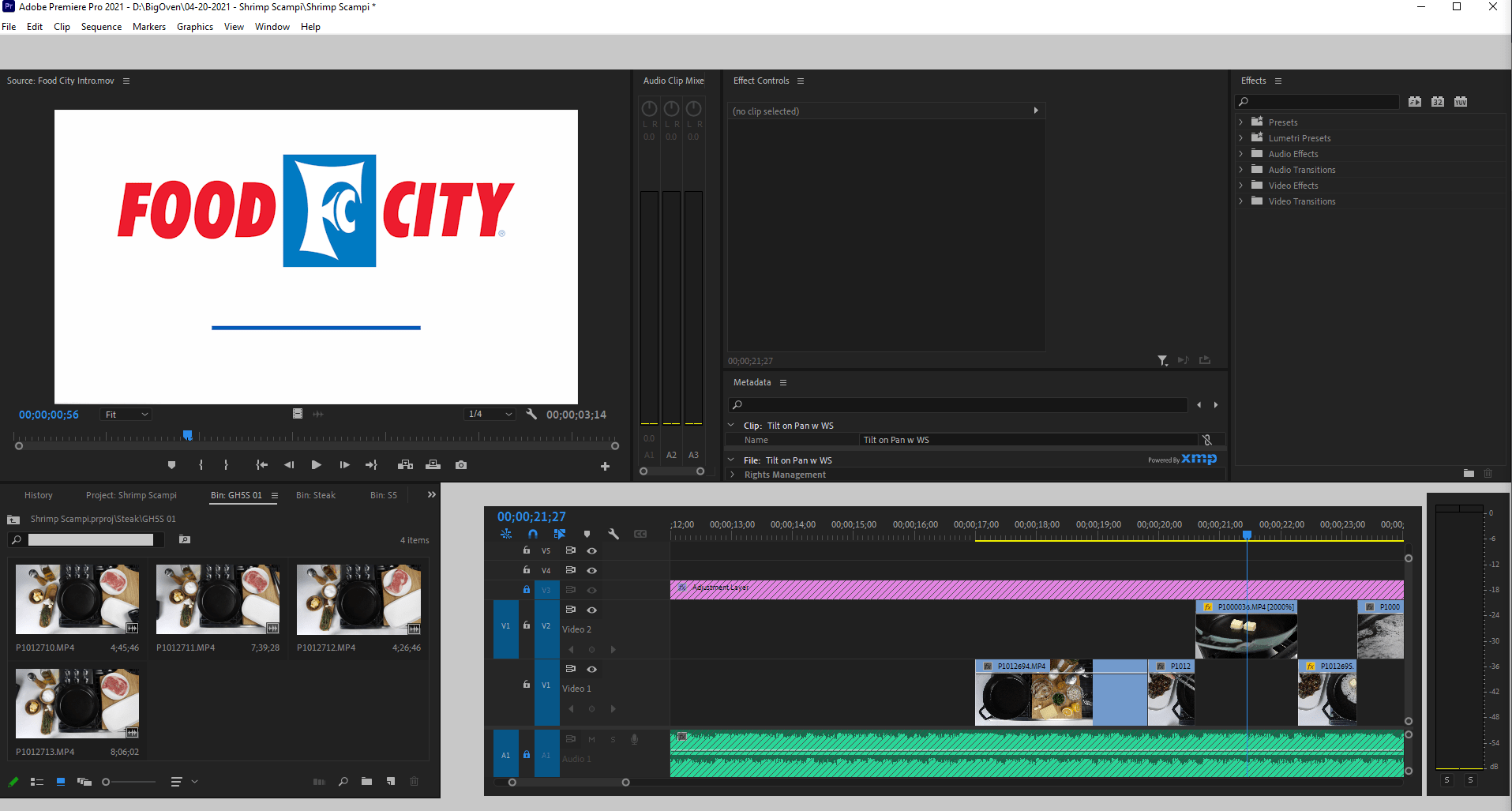Click the New Bin folder icon
The image size is (1512, 811).
[x=366, y=781]
